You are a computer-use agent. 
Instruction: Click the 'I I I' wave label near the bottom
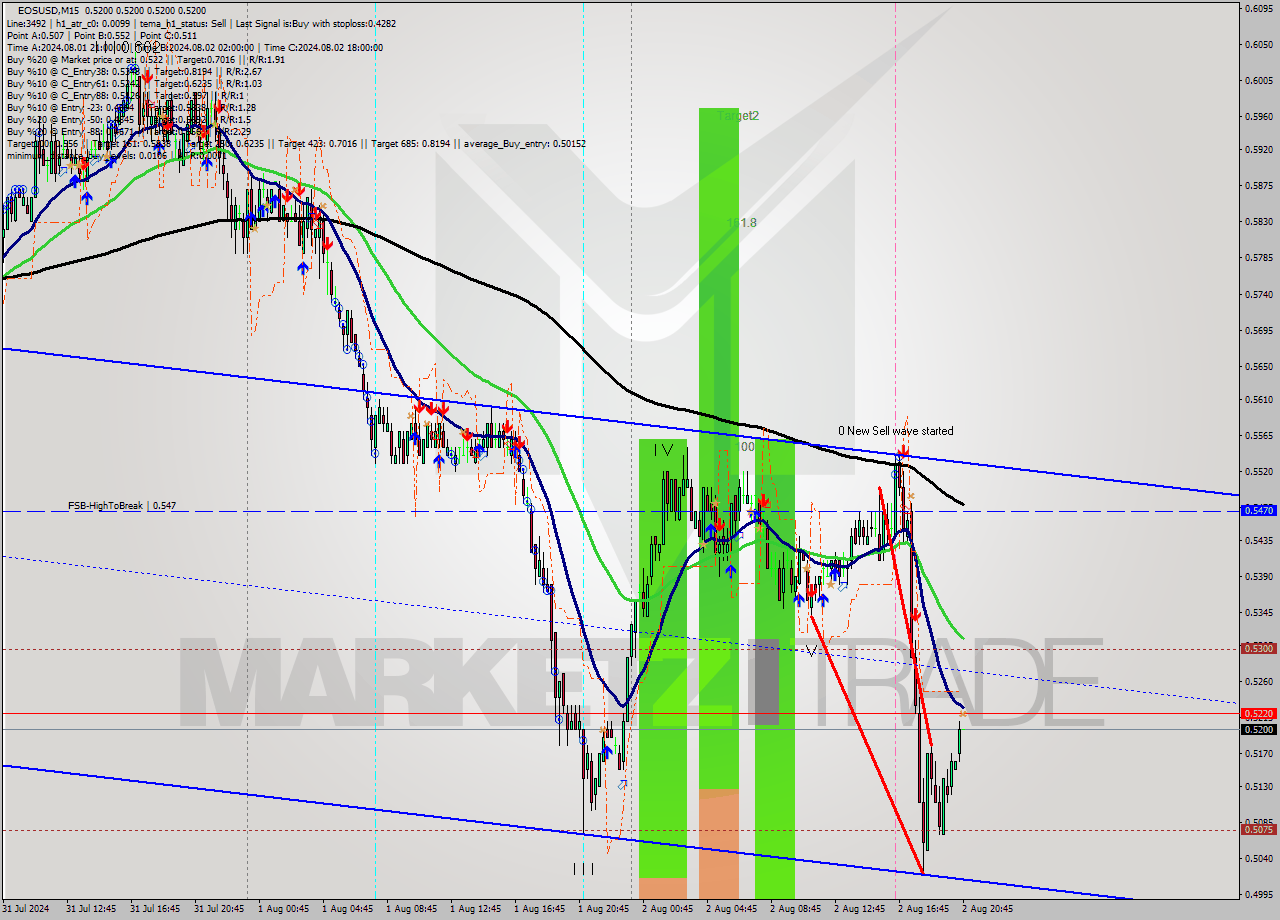tap(583, 869)
